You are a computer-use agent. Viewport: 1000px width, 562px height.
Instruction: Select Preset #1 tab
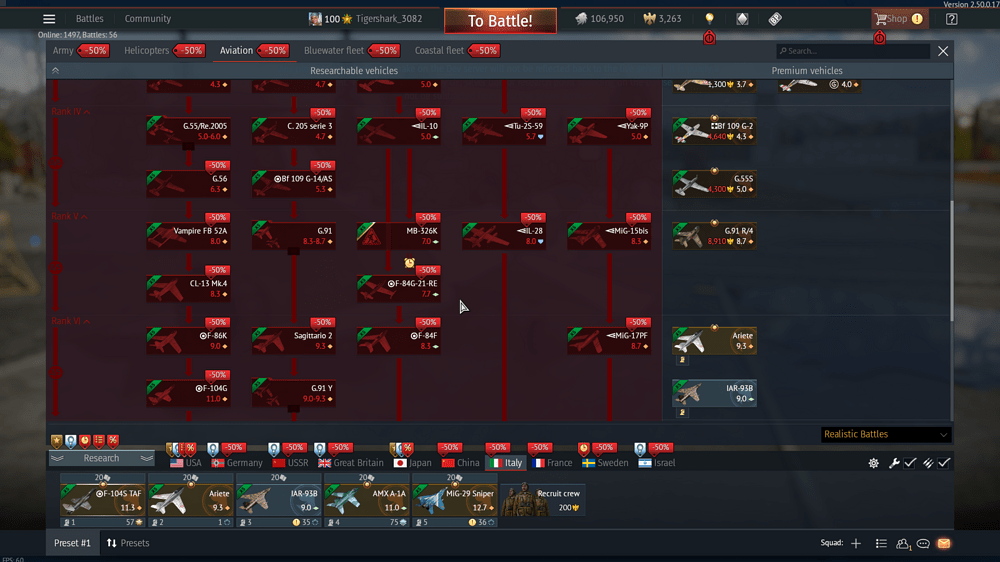coord(72,543)
